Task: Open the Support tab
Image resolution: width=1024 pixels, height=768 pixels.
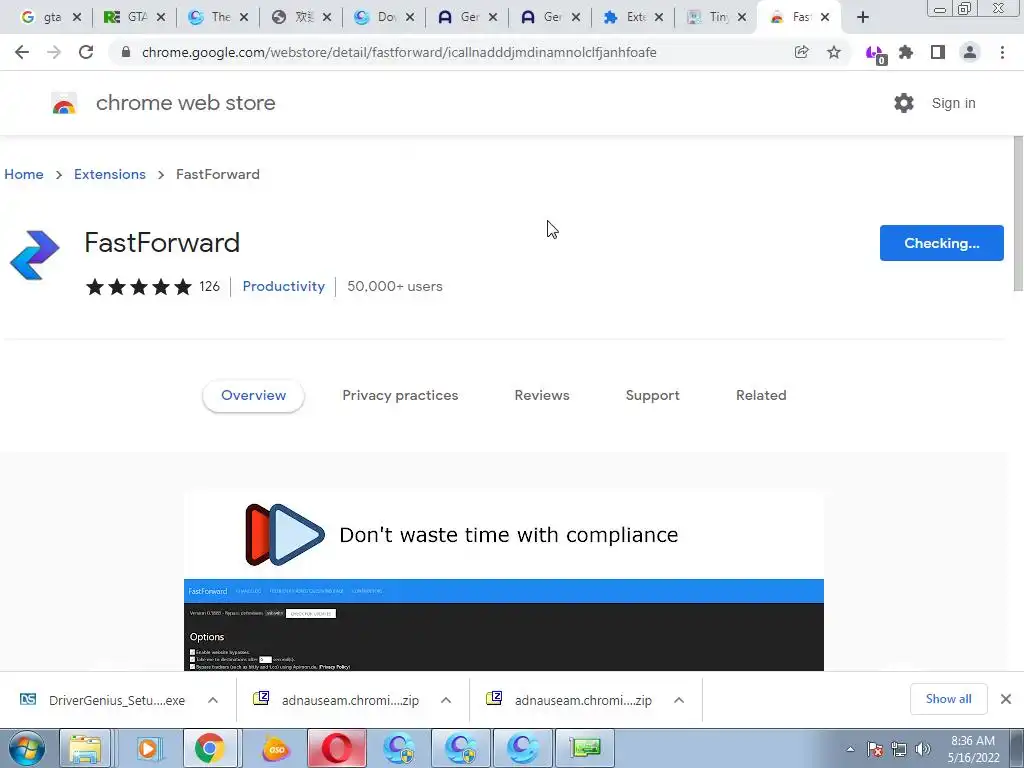Action: (x=652, y=395)
